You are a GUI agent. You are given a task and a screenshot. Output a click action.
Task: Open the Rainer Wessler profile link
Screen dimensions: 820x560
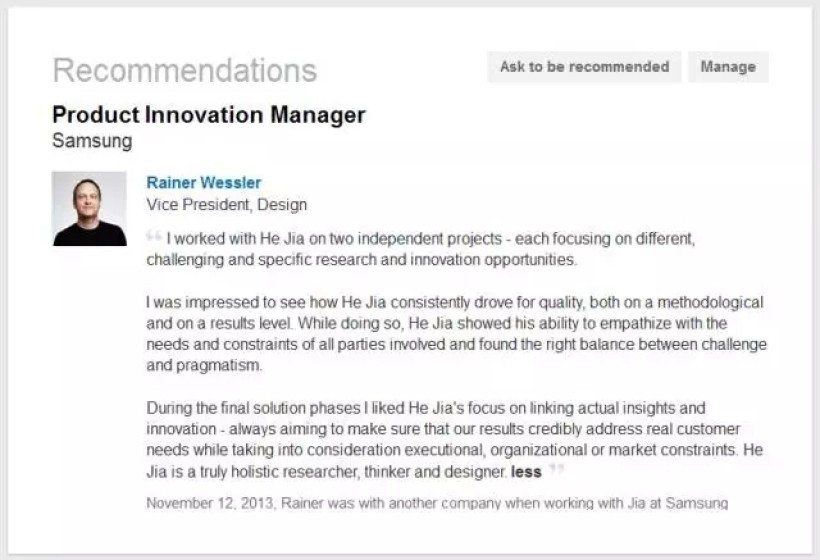click(x=204, y=183)
